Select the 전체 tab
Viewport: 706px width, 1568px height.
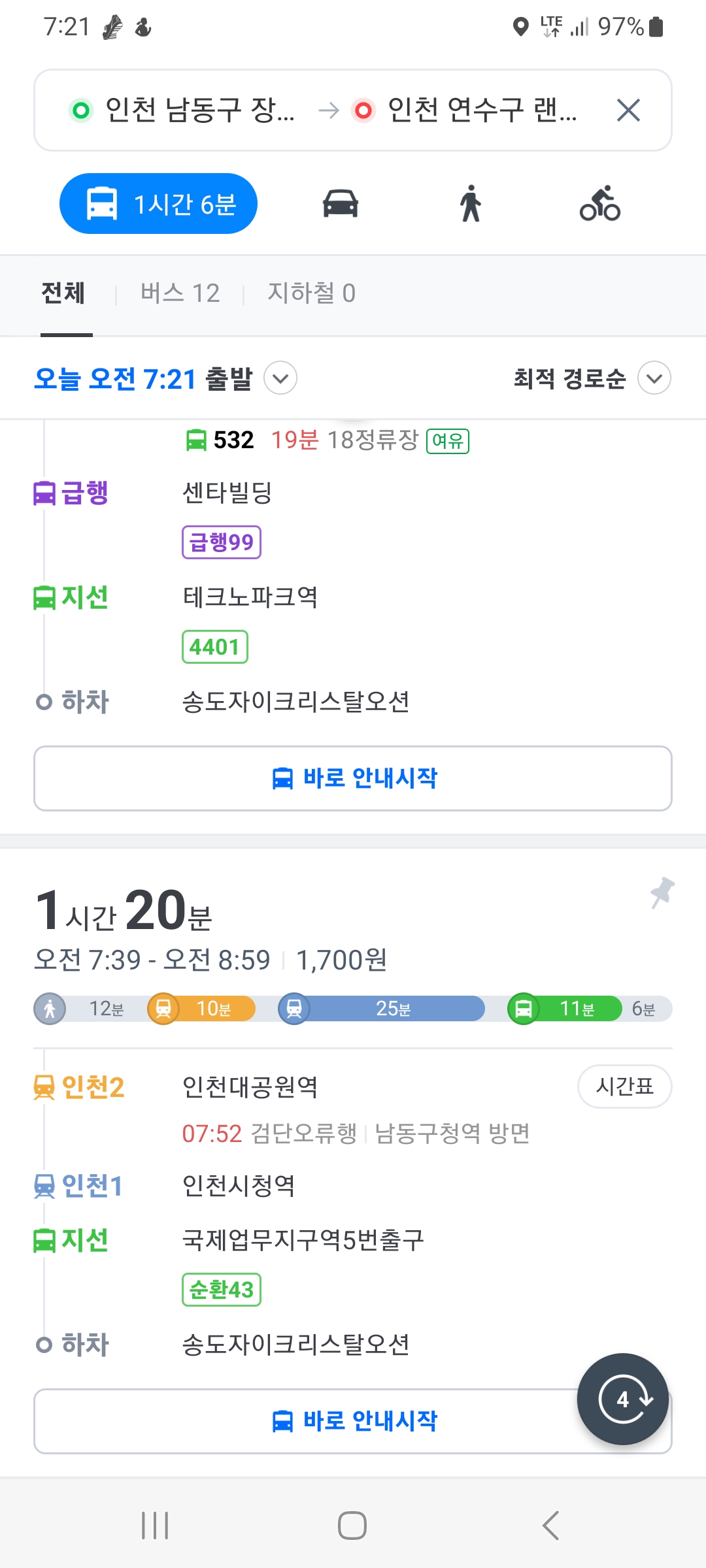(63, 293)
